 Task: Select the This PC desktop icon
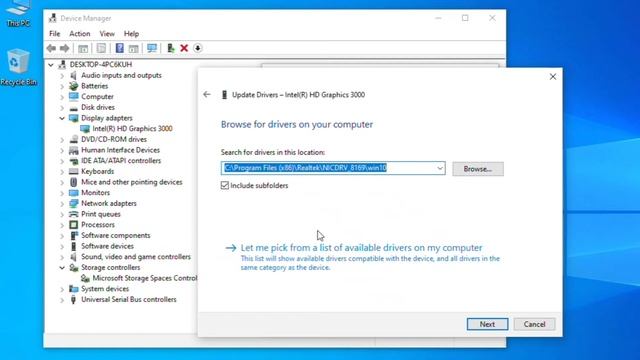point(18,14)
